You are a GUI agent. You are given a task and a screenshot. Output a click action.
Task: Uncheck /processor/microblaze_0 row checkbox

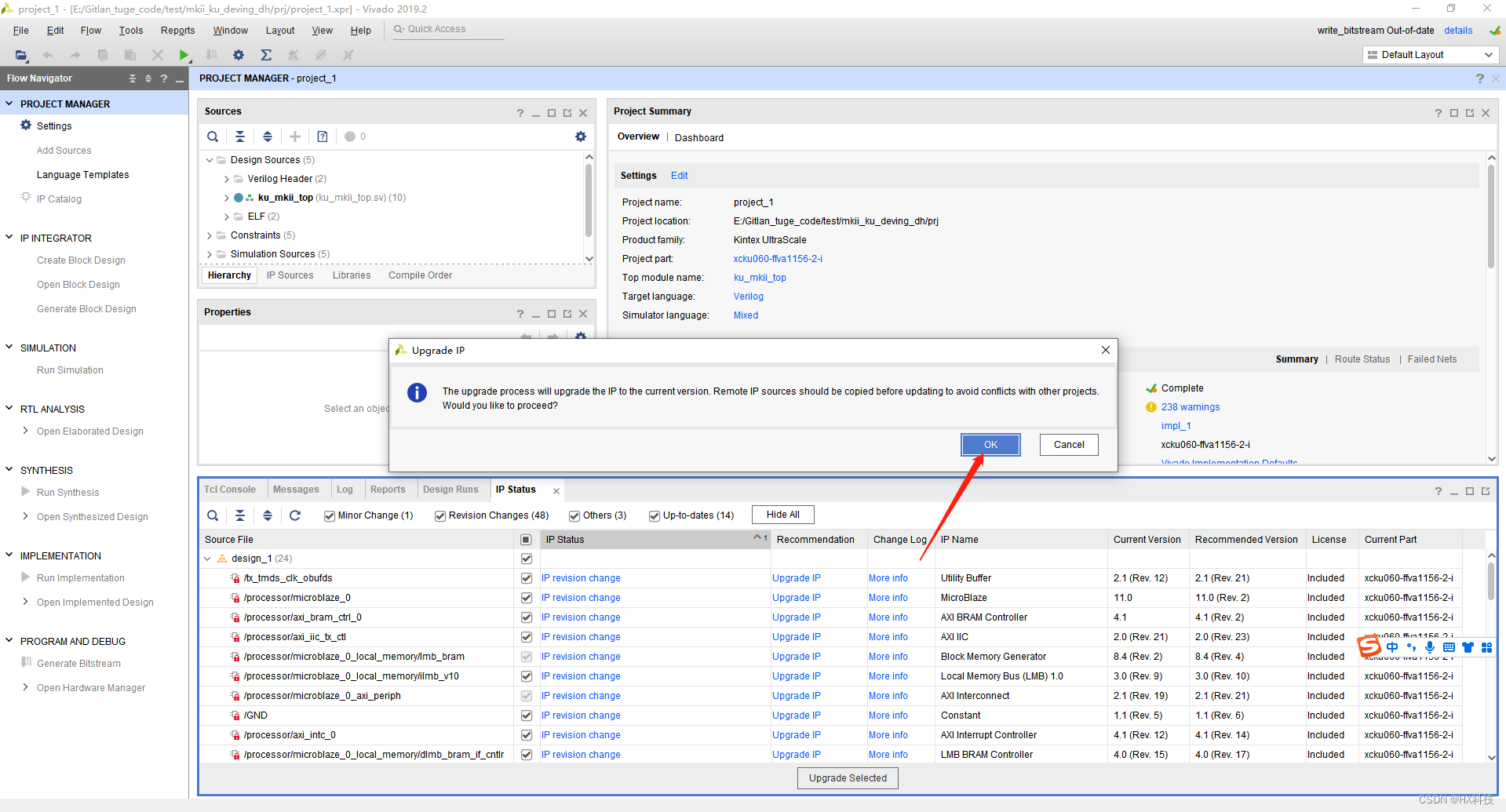(527, 598)
